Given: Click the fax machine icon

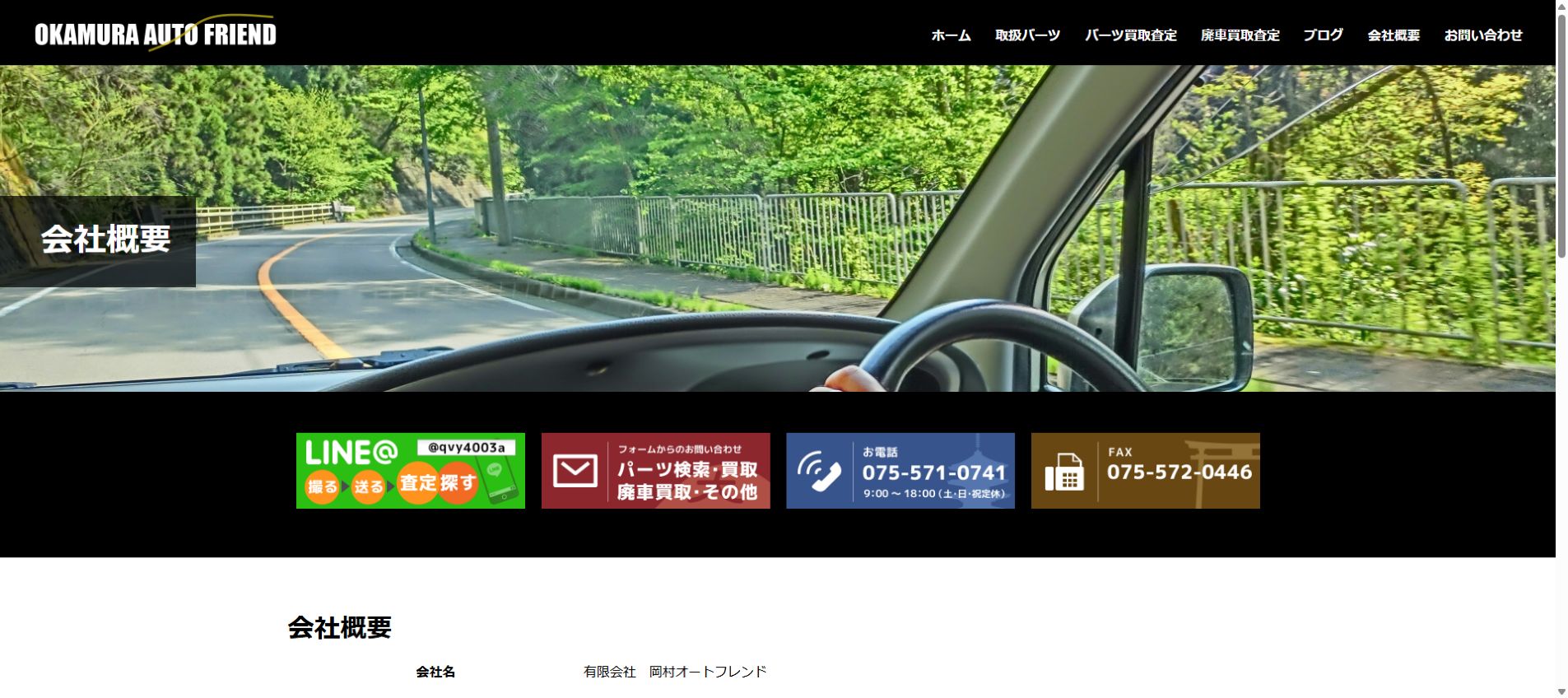Looking at the screenshot, I should point(1064,472).
